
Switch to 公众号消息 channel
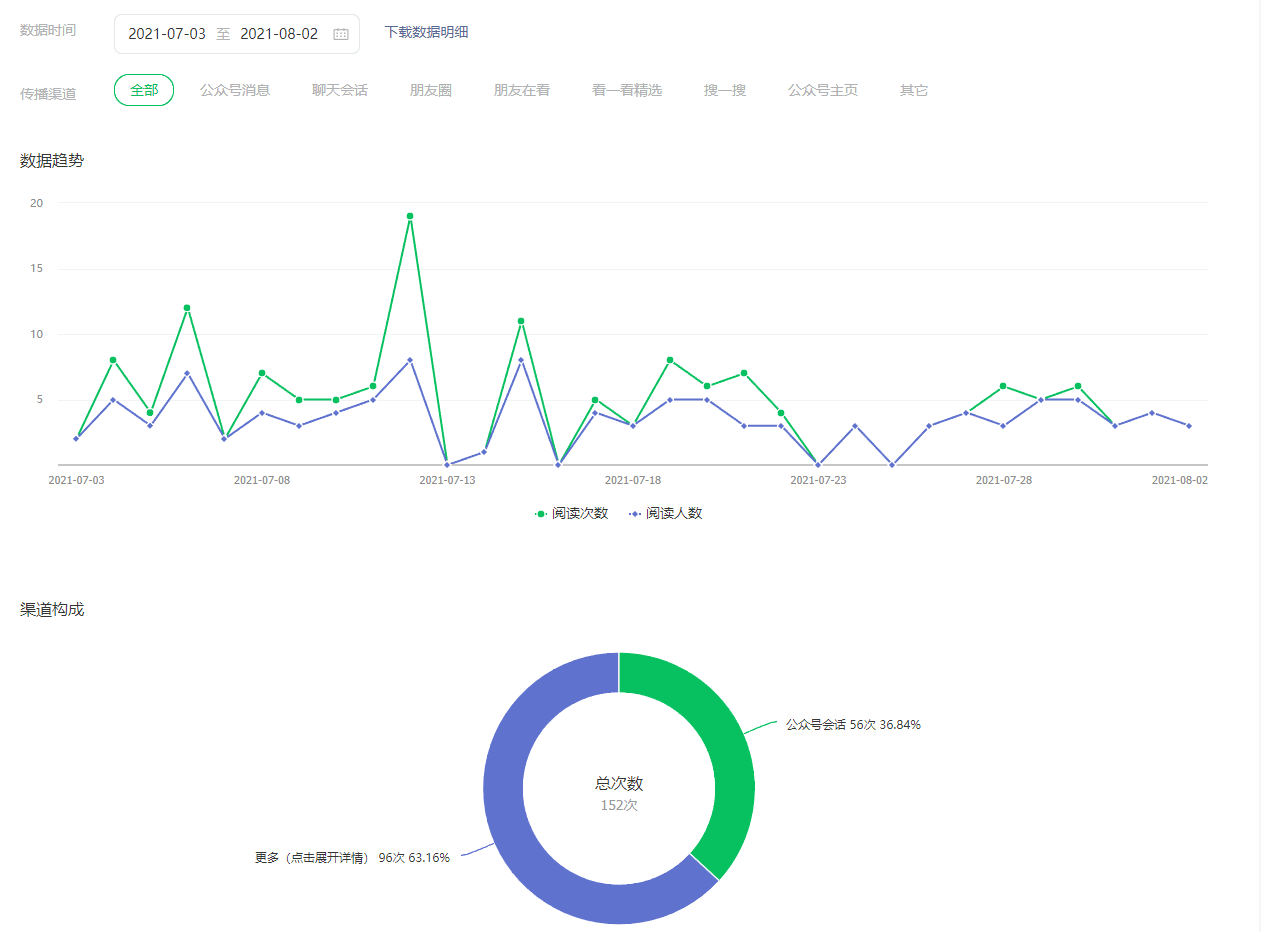(x=235, y=90)
